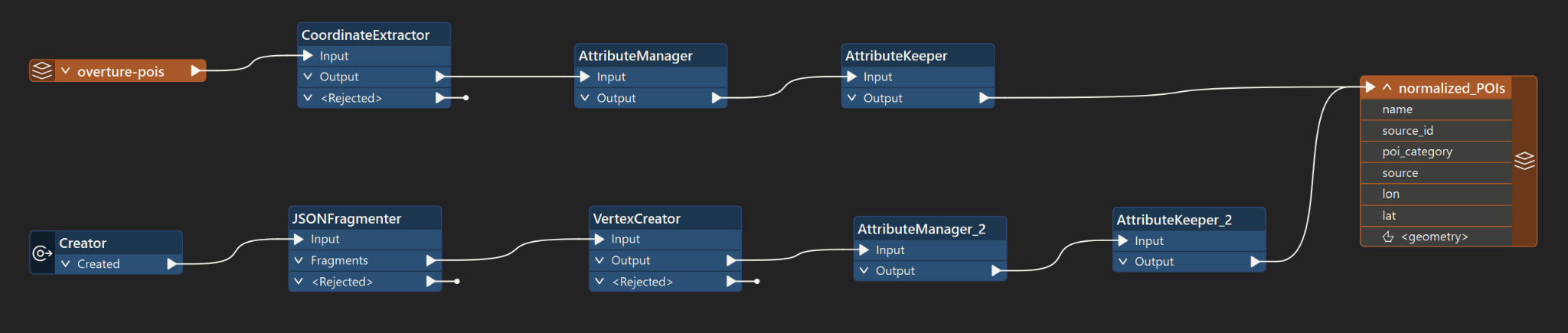Click the VertexCreator Output port arrow

tap(731, 260)
